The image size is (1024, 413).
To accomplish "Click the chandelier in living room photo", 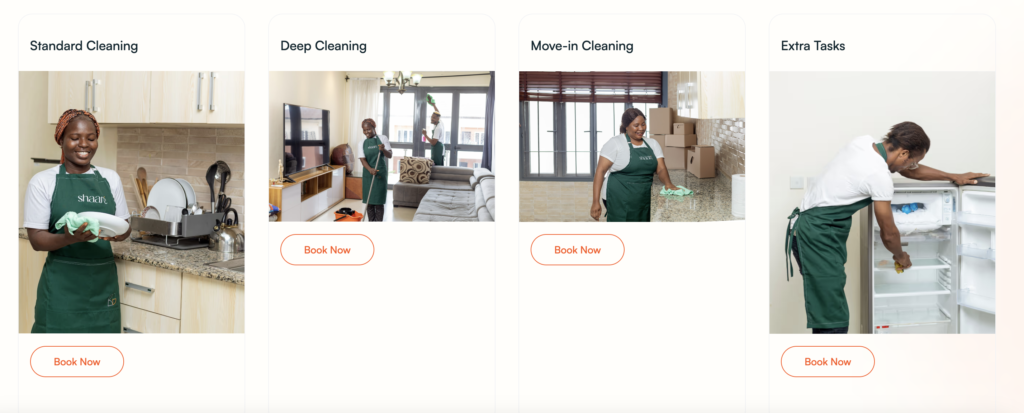I will pyautogui.click(x=402, y=80).
